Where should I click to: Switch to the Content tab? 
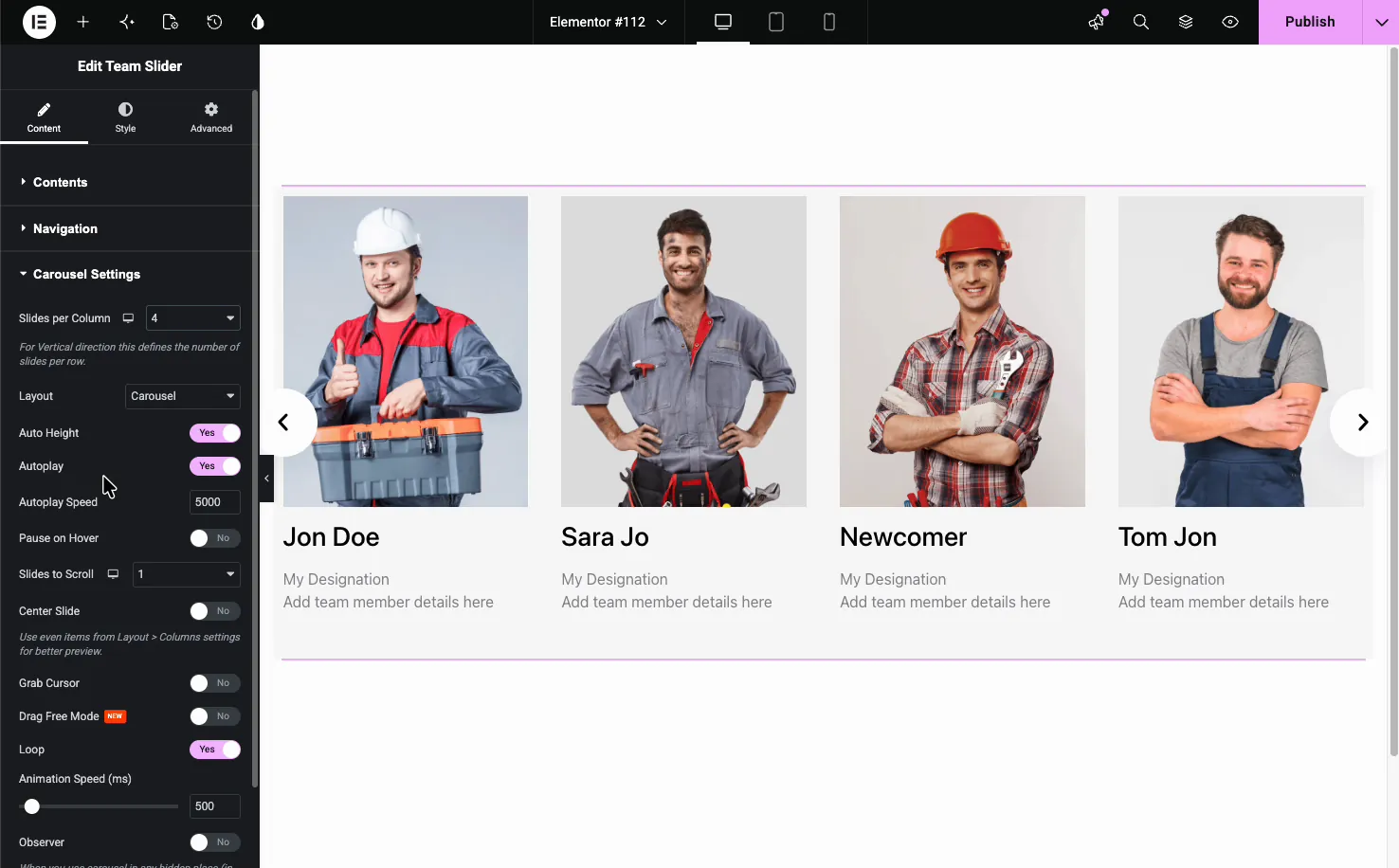44,118
